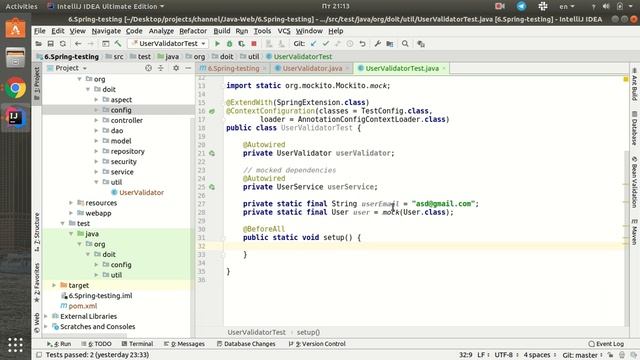Open settings via the wrench icon

tap(378, 44)
